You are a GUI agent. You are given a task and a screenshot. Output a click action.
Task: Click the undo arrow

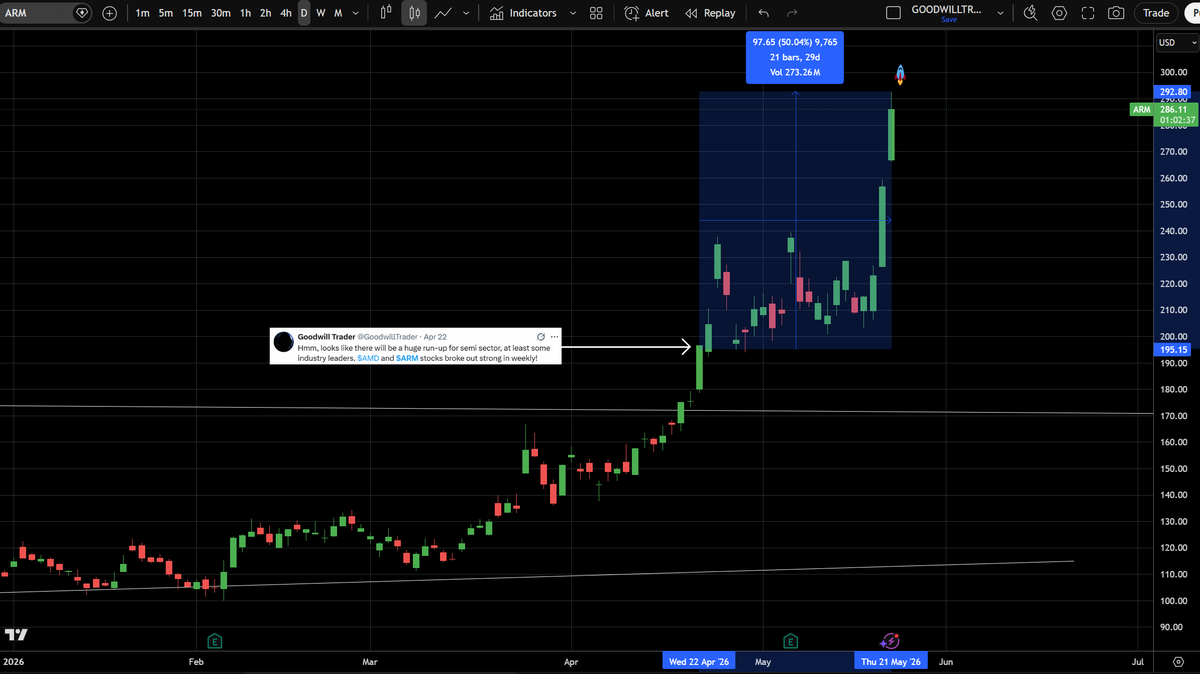pos(764,13)
